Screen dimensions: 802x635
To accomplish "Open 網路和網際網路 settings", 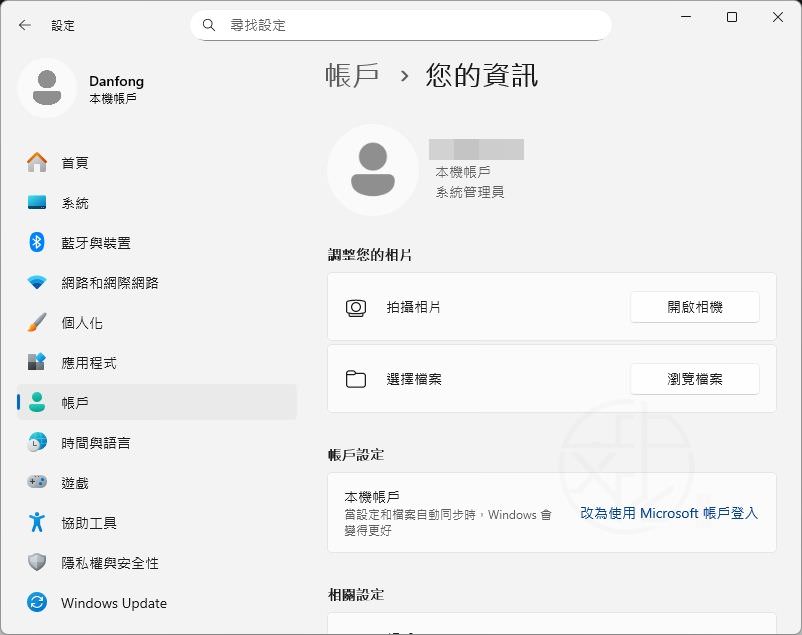I will tap(157, 282).
